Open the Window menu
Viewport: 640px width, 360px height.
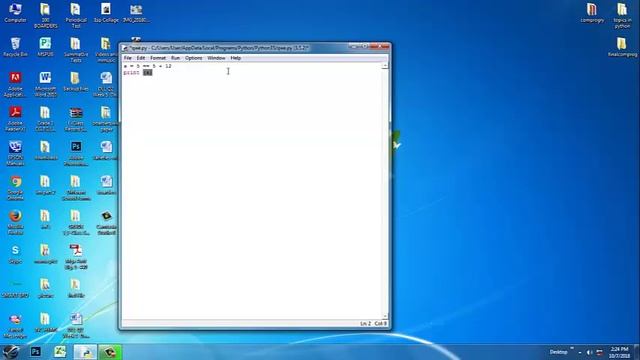pos(216,58)
